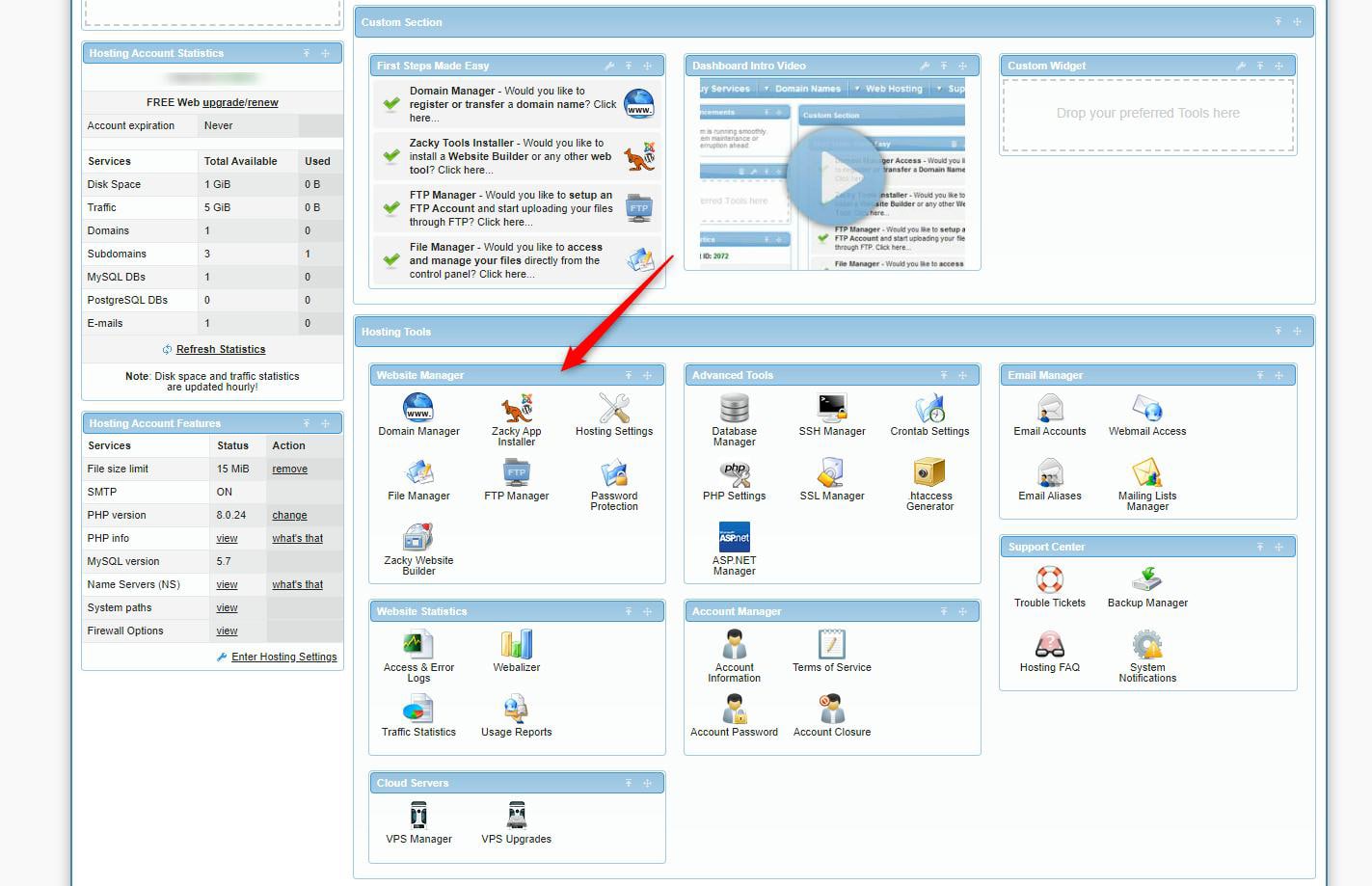Open the Domain Manager
The height and width of the screenshot is (886, 1372).
pyautogui.click(x=418, y=415)
